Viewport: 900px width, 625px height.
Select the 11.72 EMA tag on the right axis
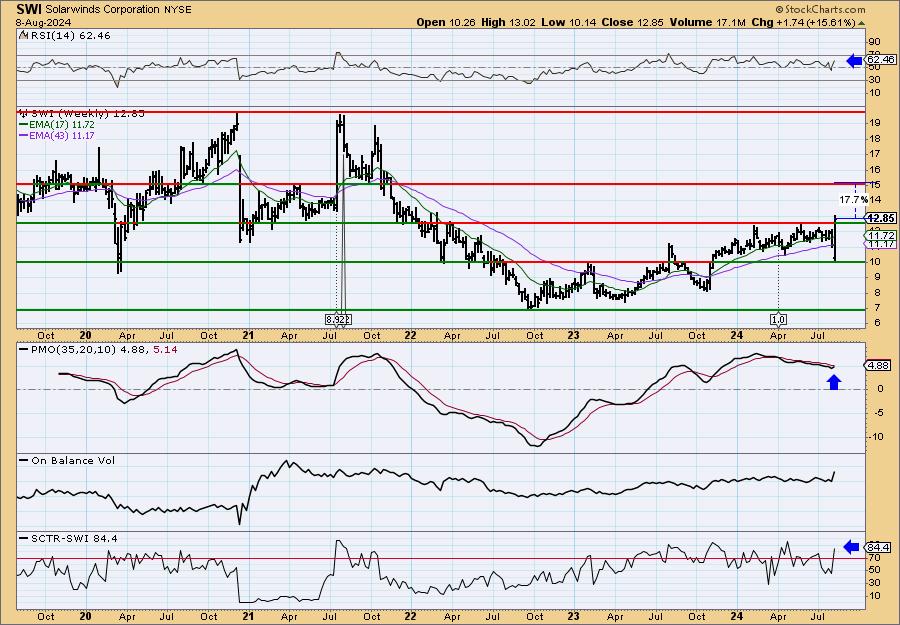coord(881,236)
